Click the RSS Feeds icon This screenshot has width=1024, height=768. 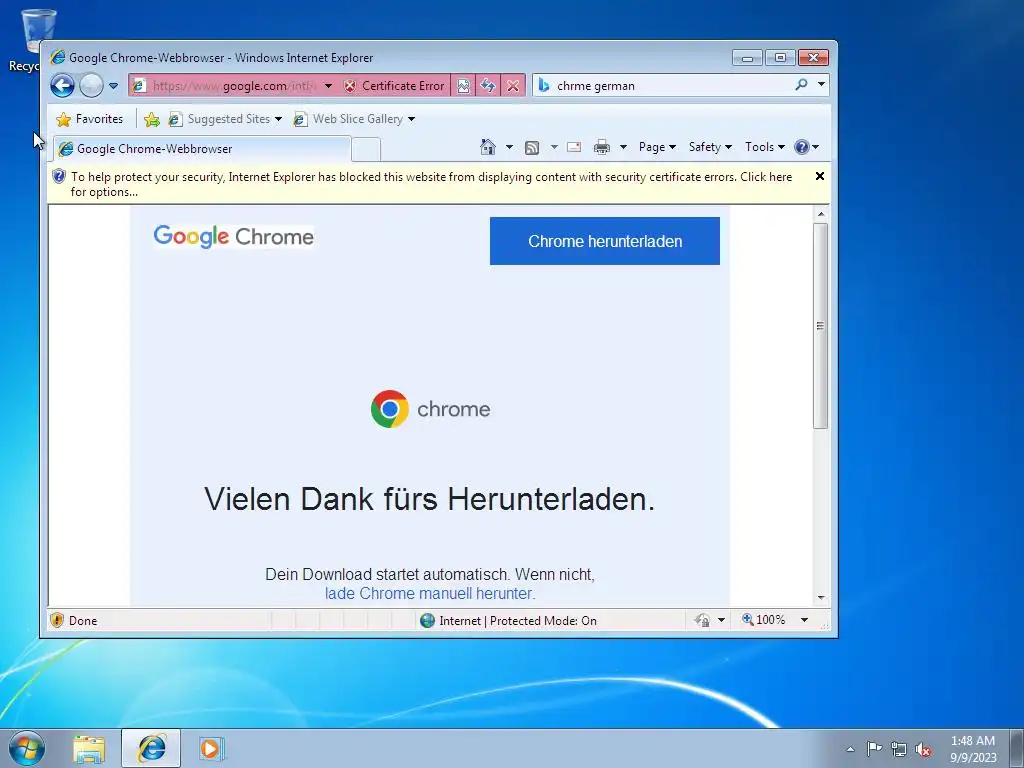532,148
